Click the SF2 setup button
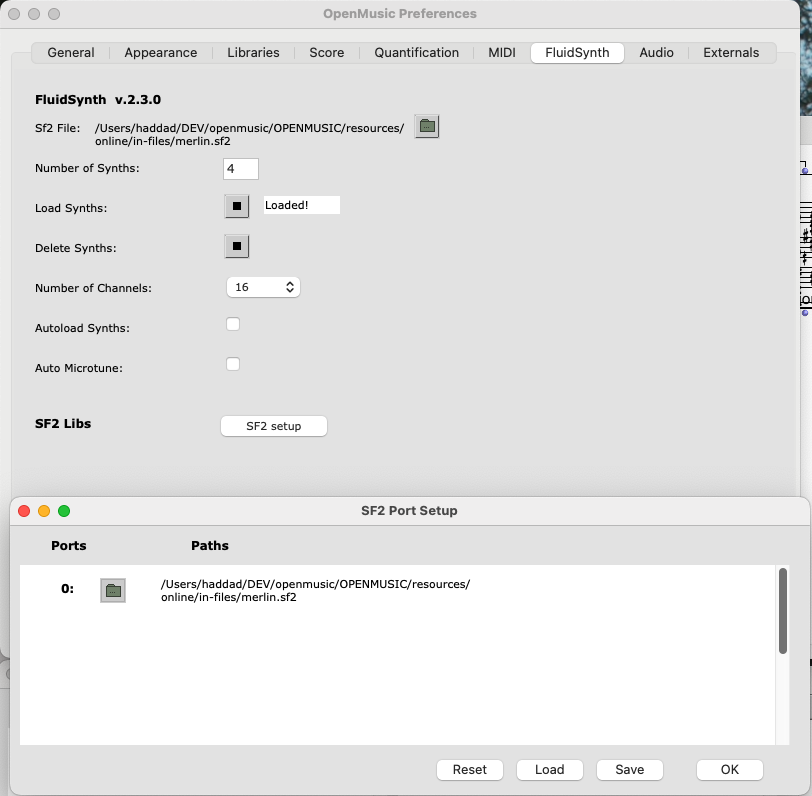The height and width of the screenshot is (796, 812). [273, 426]
